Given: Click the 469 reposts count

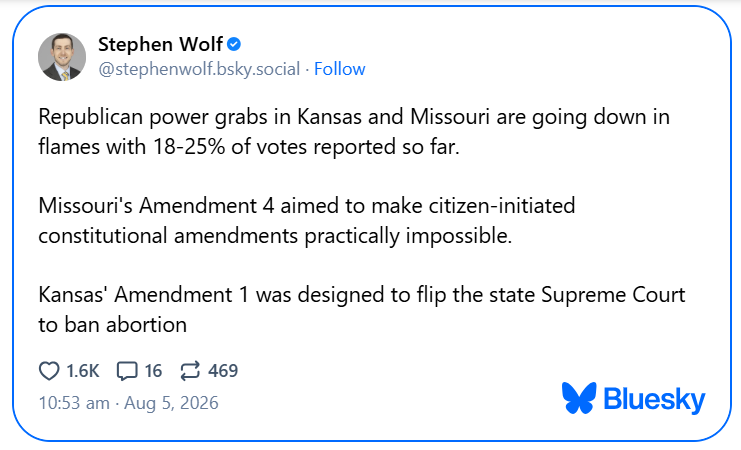Looking at the screenshot, I should click(x=223, y=371).
